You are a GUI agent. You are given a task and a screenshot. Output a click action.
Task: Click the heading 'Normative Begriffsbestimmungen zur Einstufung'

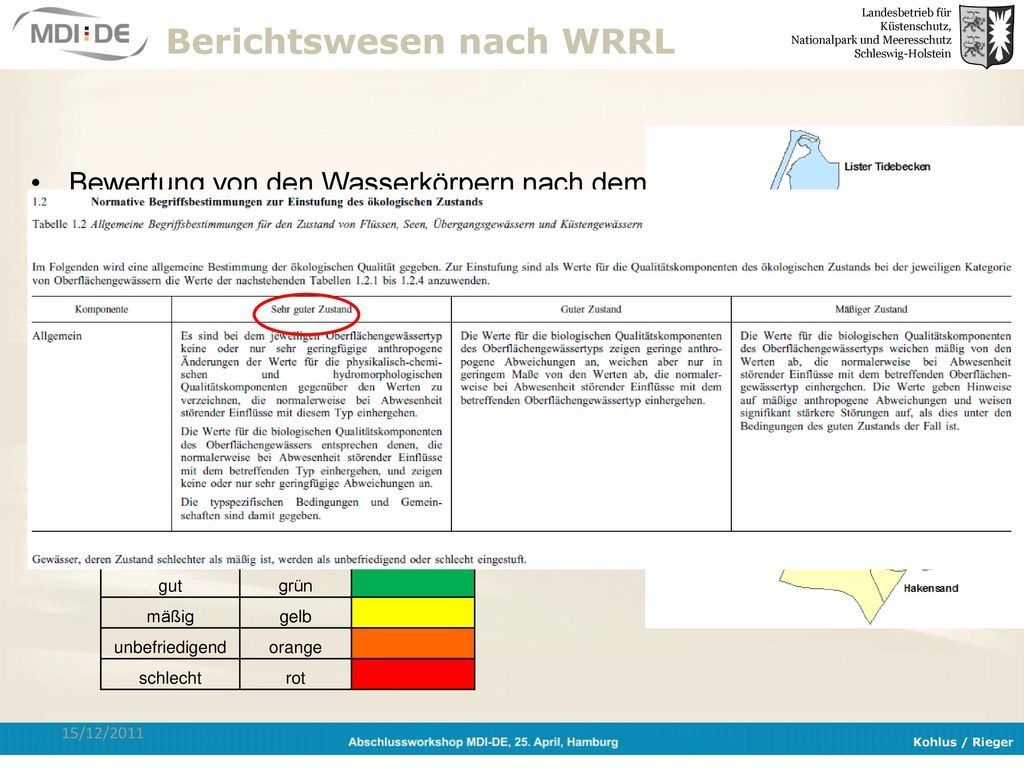tap(287, 202)
